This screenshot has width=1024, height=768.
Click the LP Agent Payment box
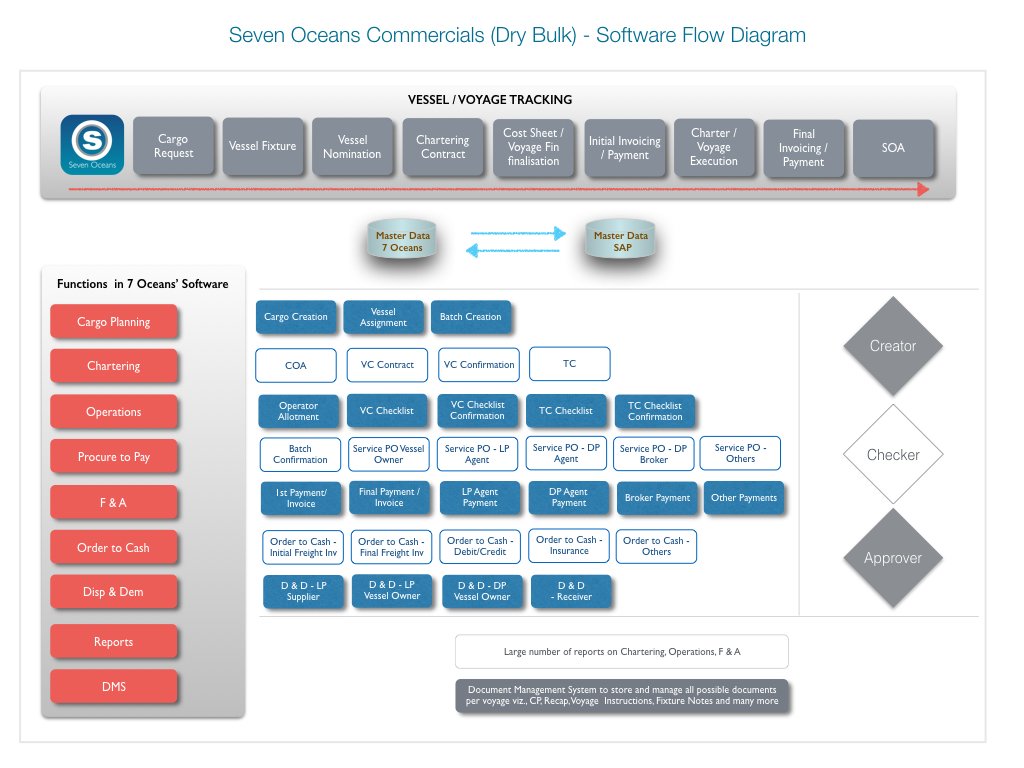[x=480, y=497]
